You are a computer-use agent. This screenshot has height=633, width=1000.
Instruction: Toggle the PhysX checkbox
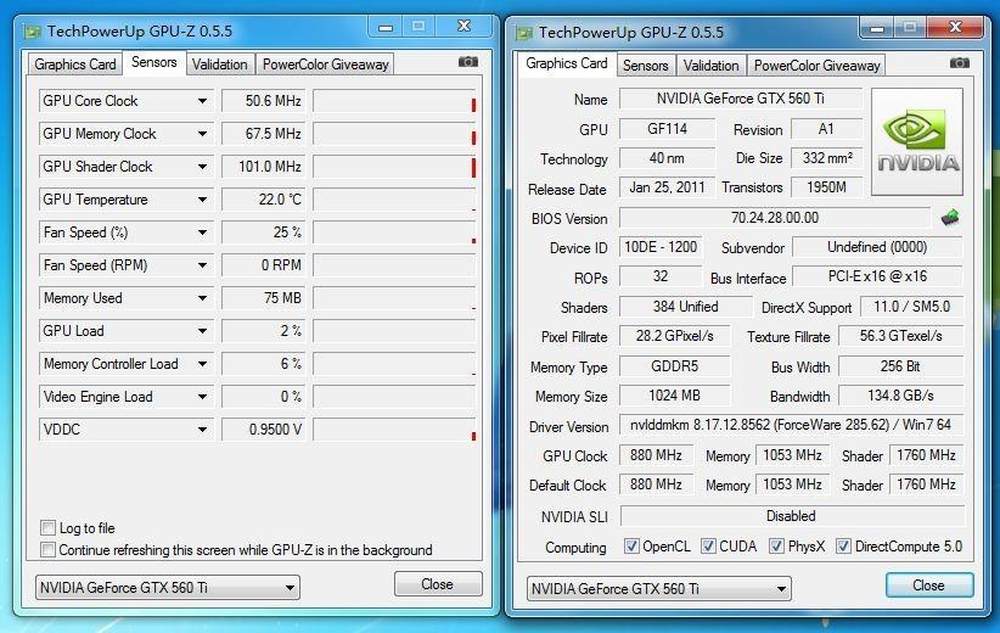tap(776, 546)
